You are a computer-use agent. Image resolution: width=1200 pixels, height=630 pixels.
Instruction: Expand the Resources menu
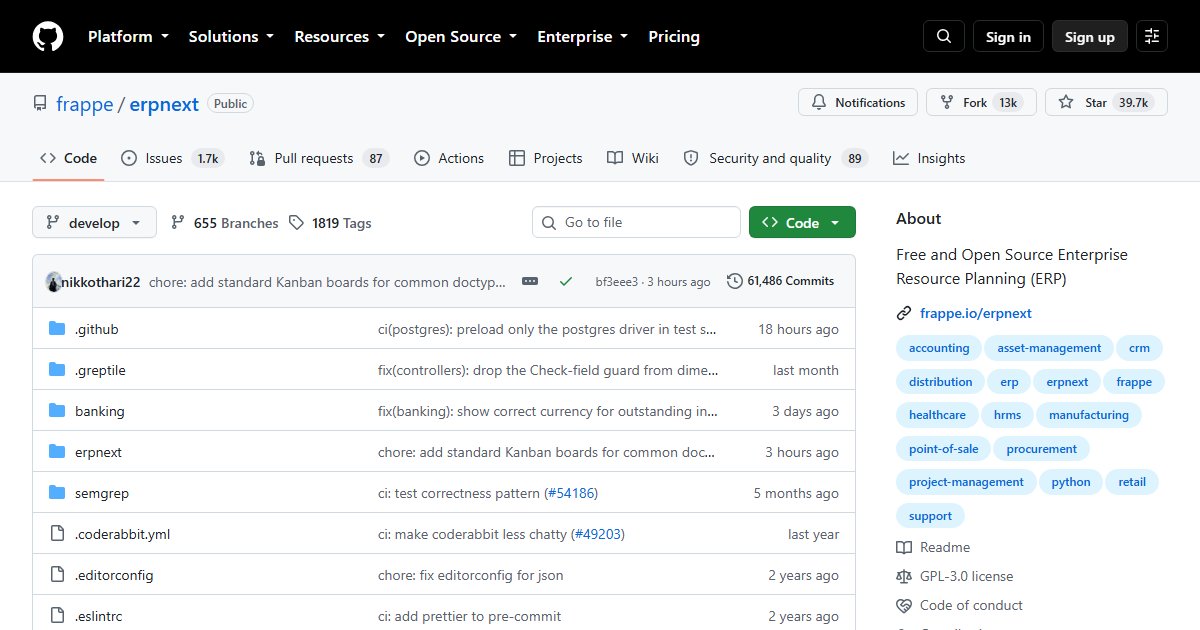339,37
